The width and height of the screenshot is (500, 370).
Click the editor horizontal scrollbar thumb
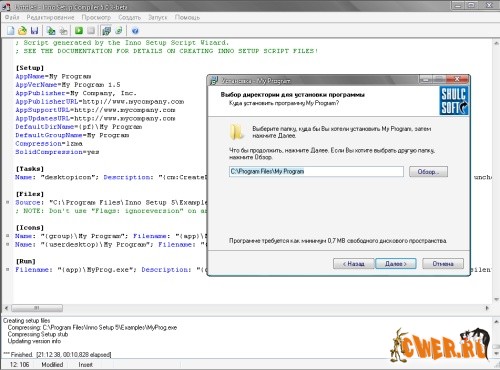(37, 308)
